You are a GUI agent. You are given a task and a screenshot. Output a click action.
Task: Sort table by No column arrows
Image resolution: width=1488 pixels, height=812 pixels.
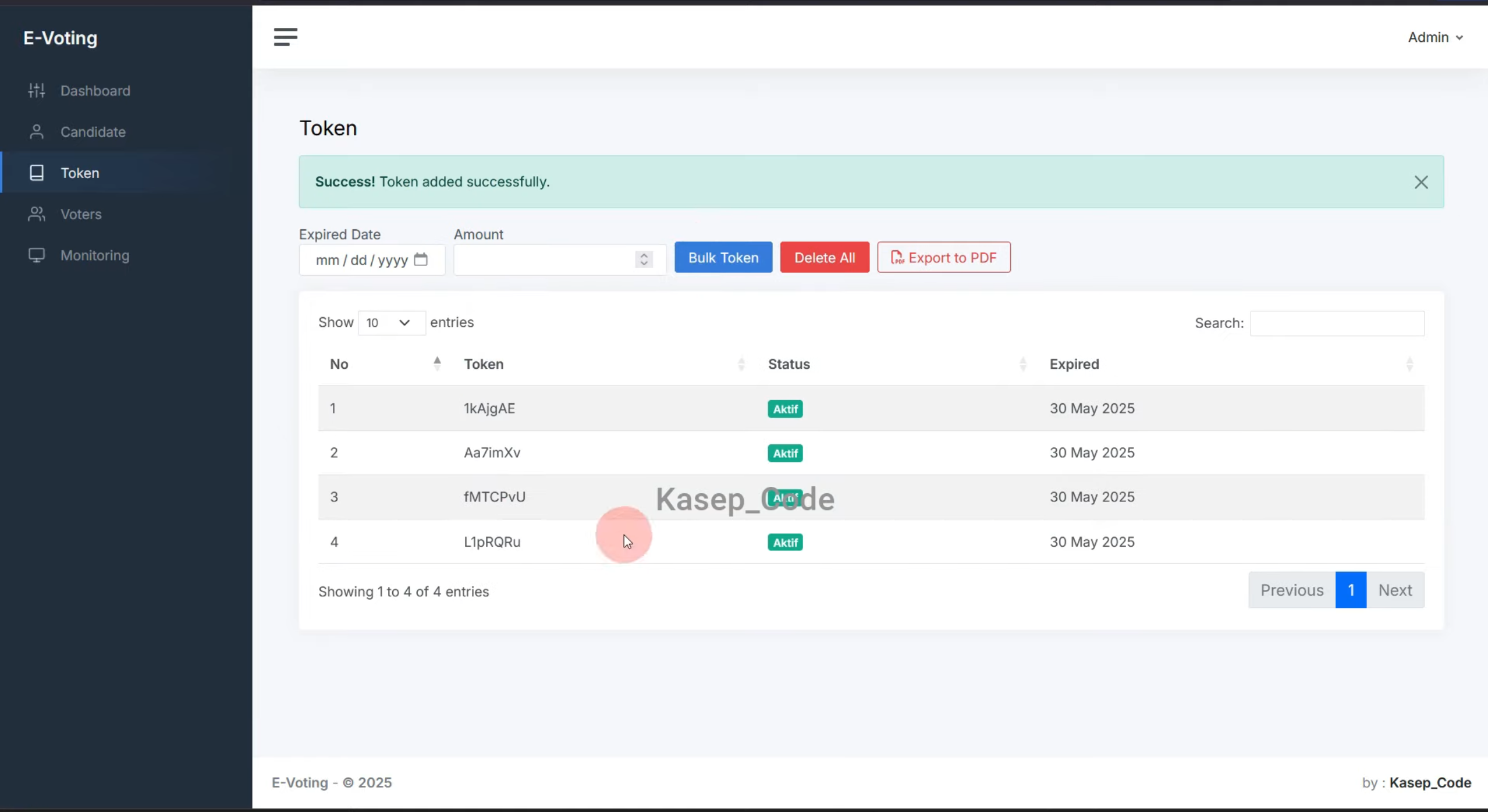437,364
